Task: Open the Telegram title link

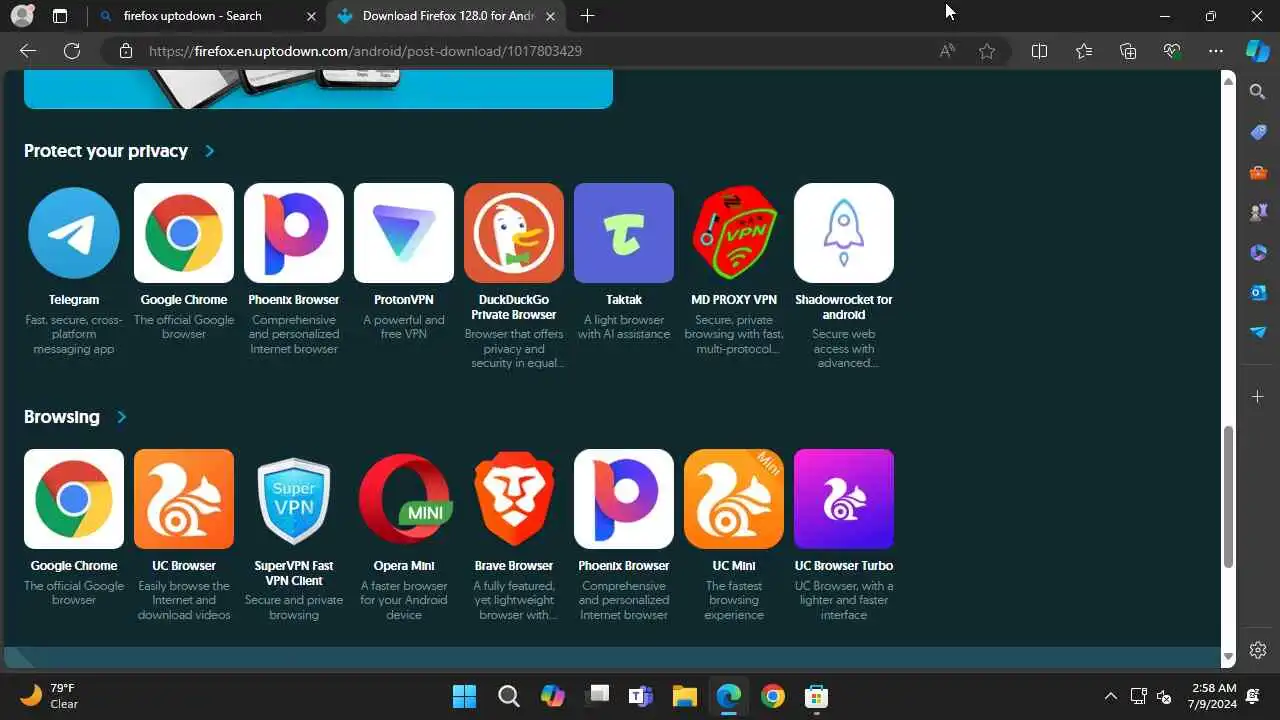Action: 74,300
